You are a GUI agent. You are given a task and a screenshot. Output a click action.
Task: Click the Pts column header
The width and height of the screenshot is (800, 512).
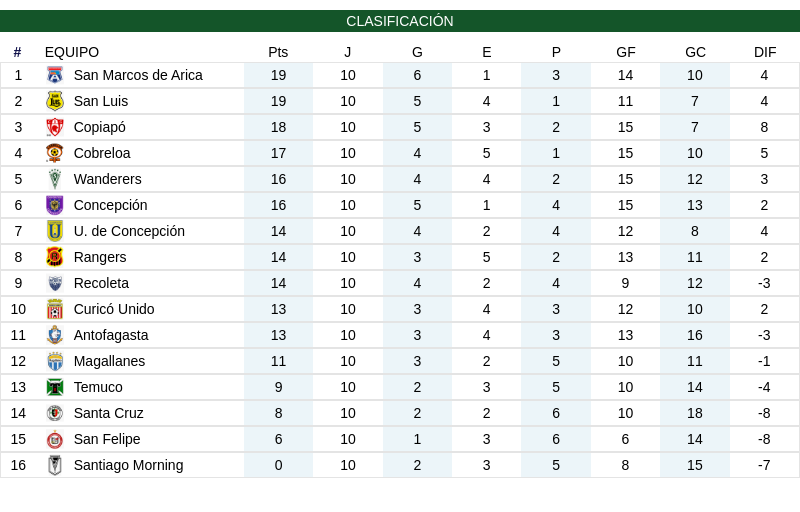click(278, 52)
